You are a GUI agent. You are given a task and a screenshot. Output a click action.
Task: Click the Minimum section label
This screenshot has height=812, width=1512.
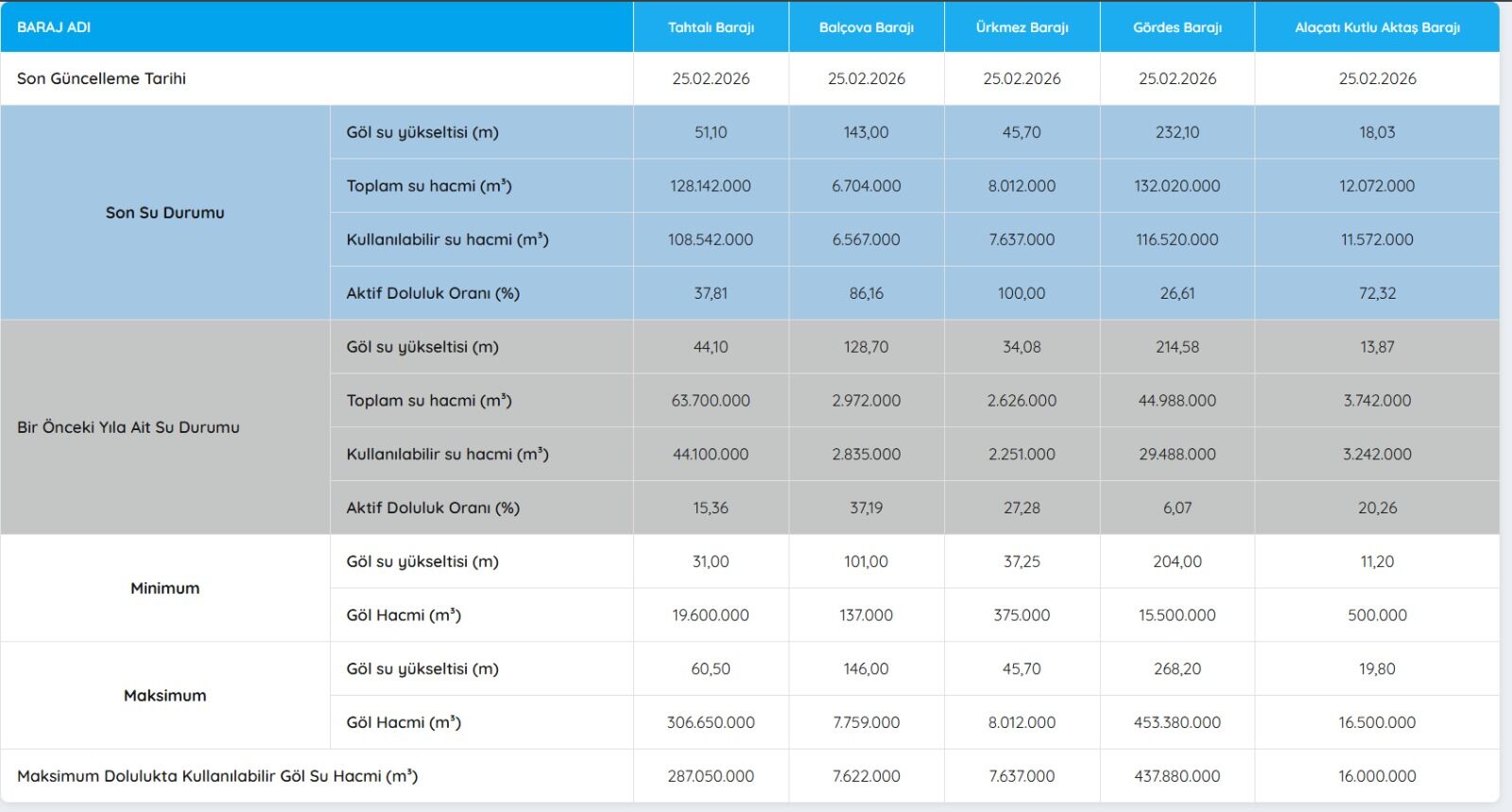165,588
